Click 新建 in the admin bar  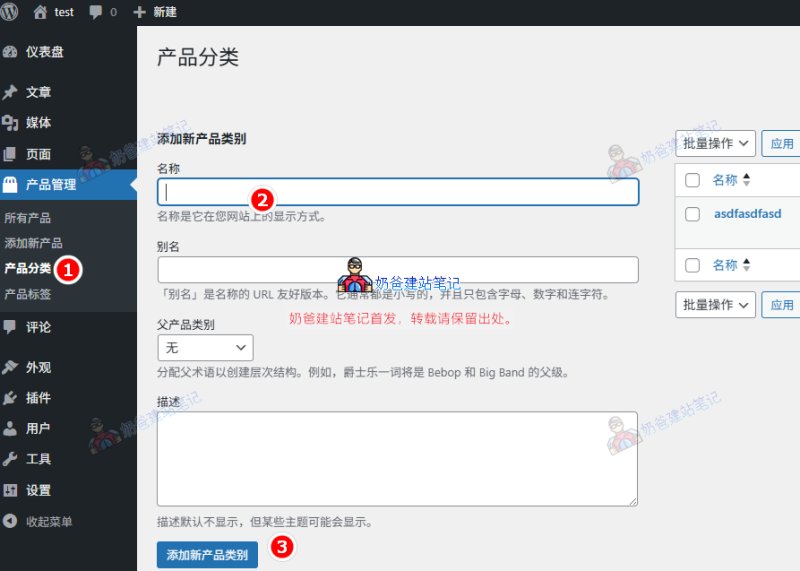[165, 12]
